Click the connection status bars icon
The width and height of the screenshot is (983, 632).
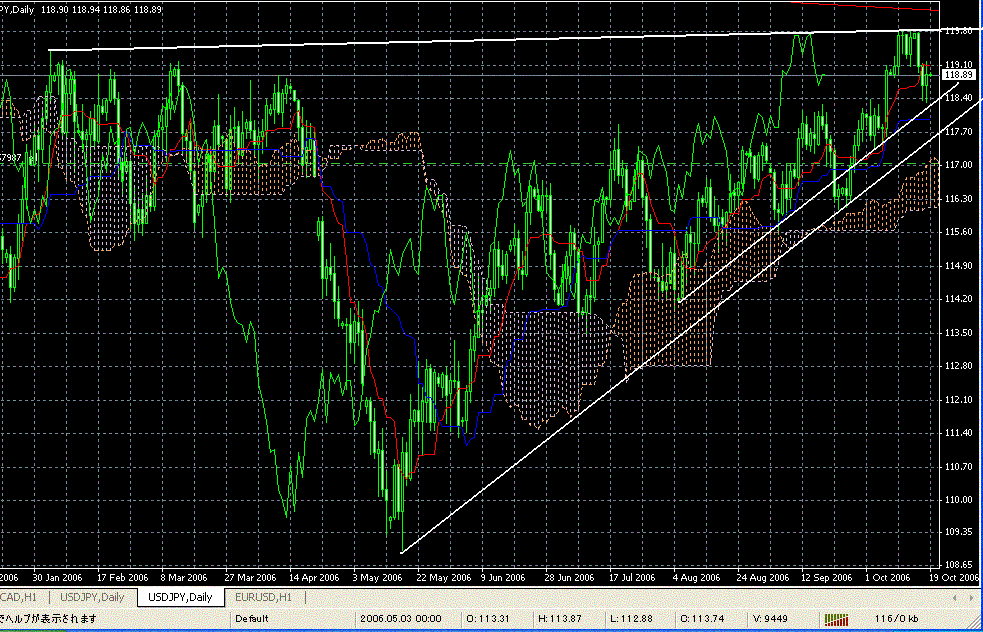click(834, 619)
